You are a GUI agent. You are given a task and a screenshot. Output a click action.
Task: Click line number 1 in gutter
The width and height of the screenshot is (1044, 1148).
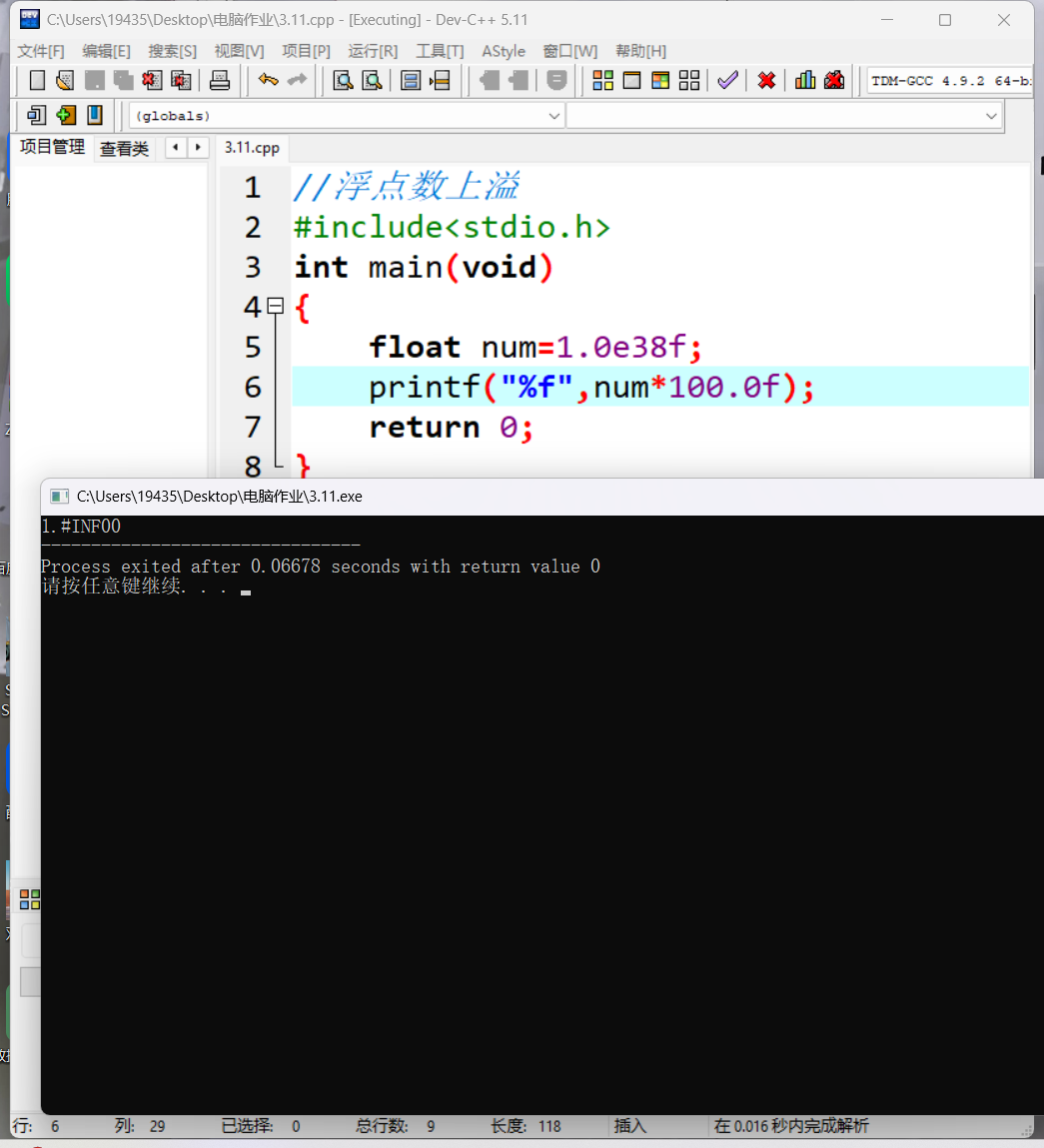click(x=253, y=188)
